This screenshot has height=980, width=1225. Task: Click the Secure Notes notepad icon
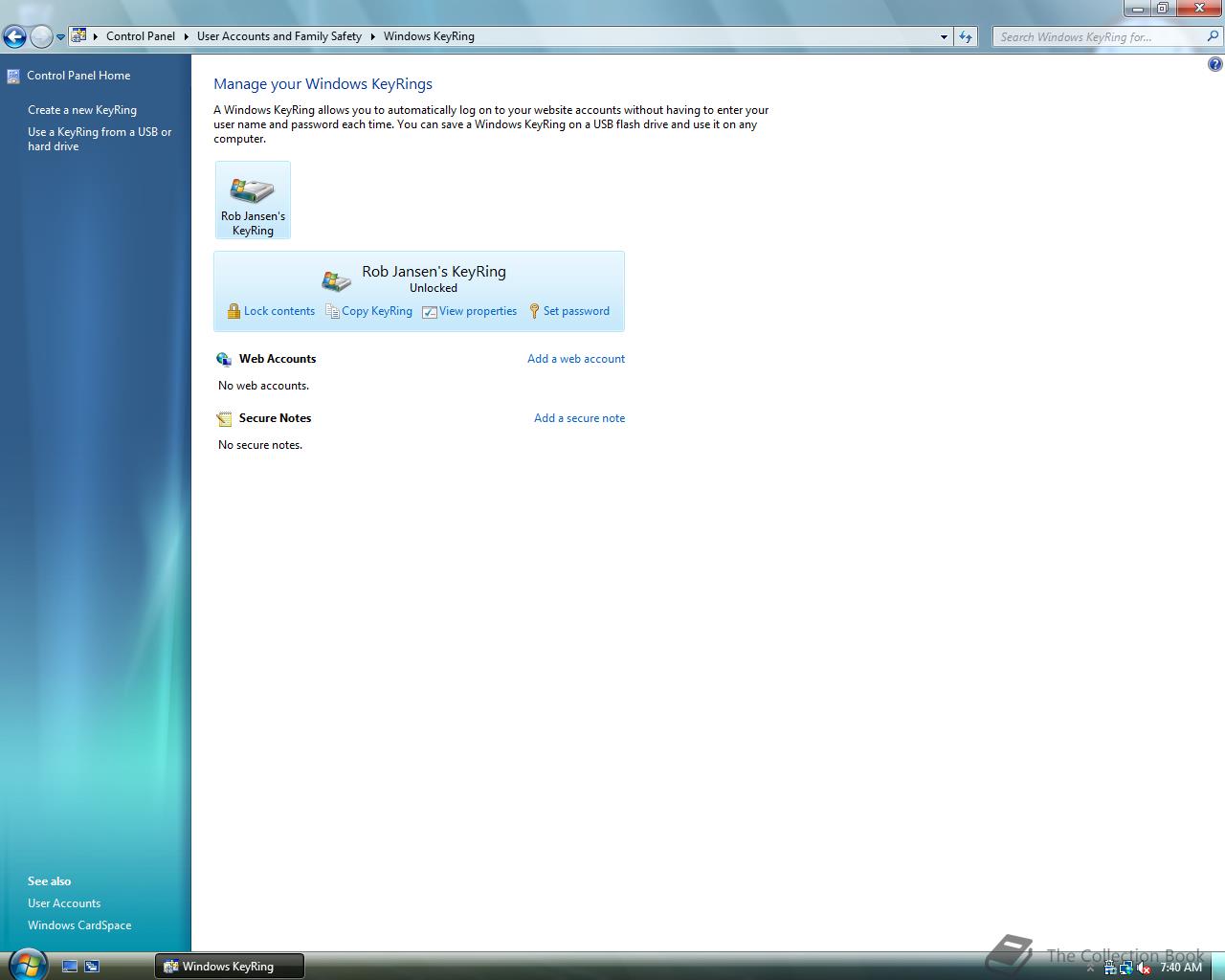click(x=224, y=419)
